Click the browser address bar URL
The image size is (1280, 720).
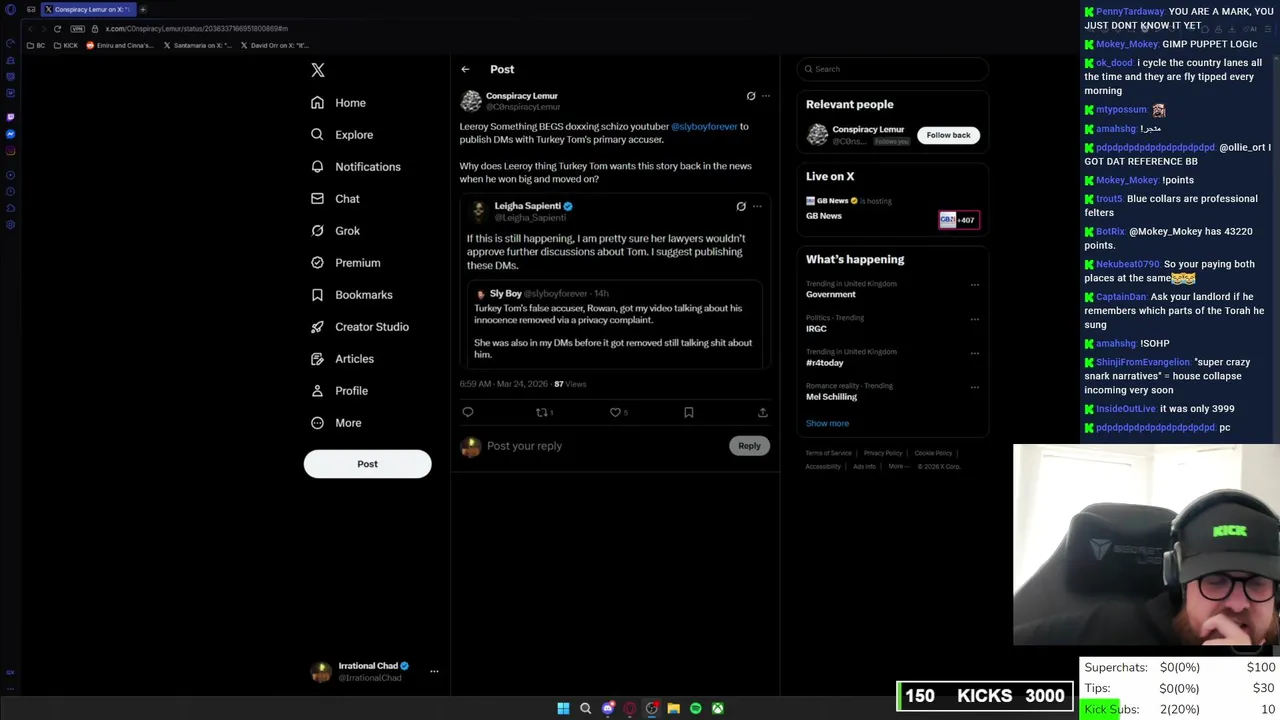(197, 28)
